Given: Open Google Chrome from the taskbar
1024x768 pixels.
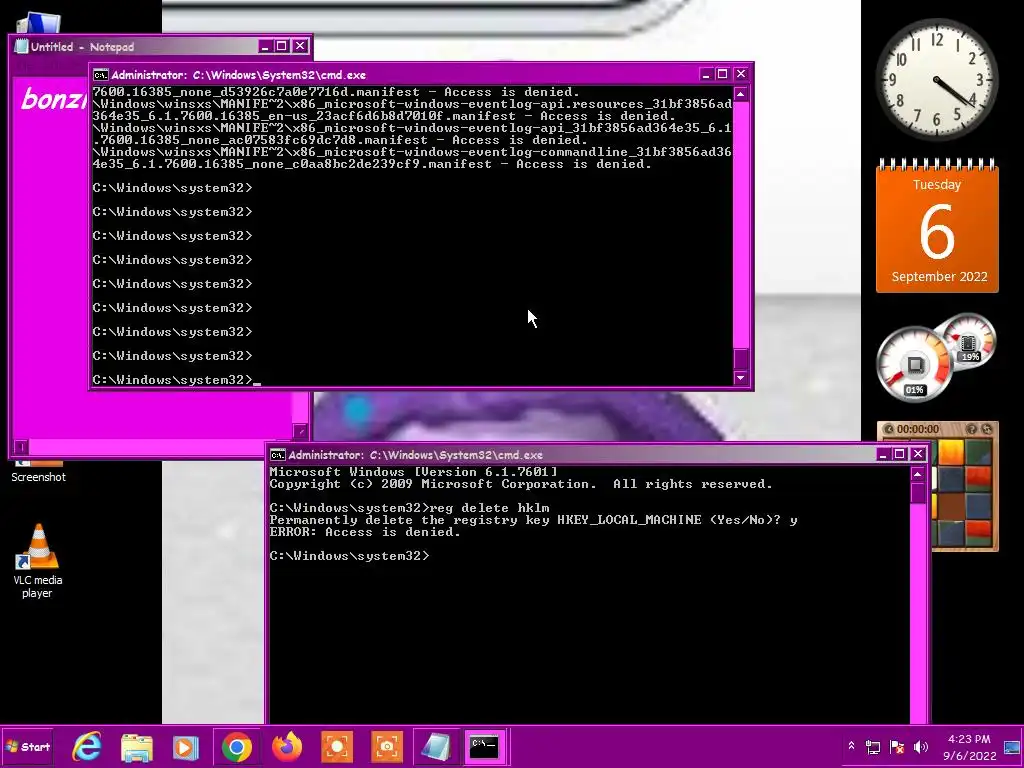Looking at the screenshot, I should click(236, 746).
